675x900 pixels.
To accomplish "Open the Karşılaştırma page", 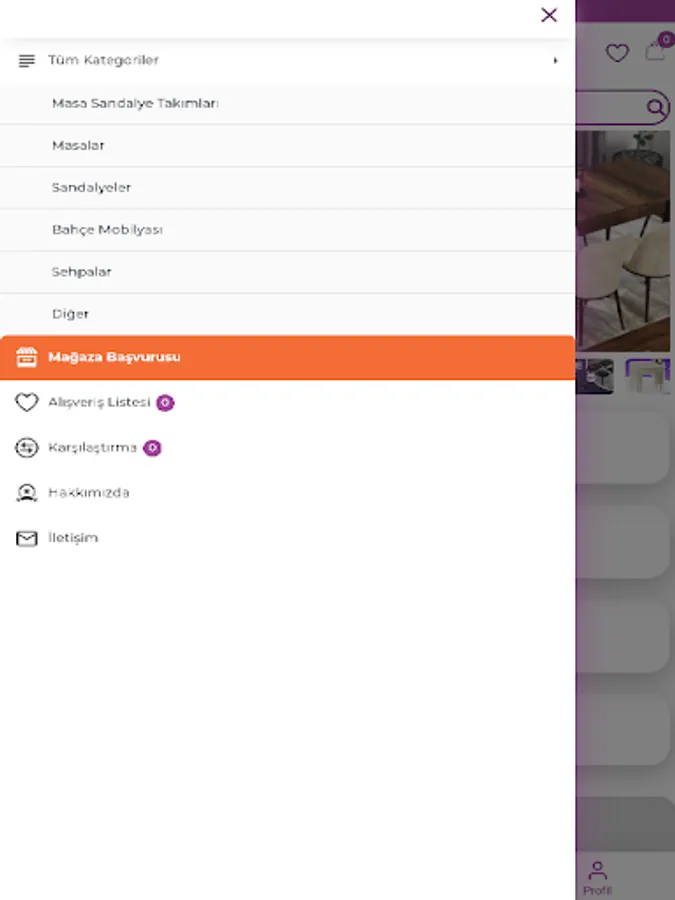I will [92, 448].
